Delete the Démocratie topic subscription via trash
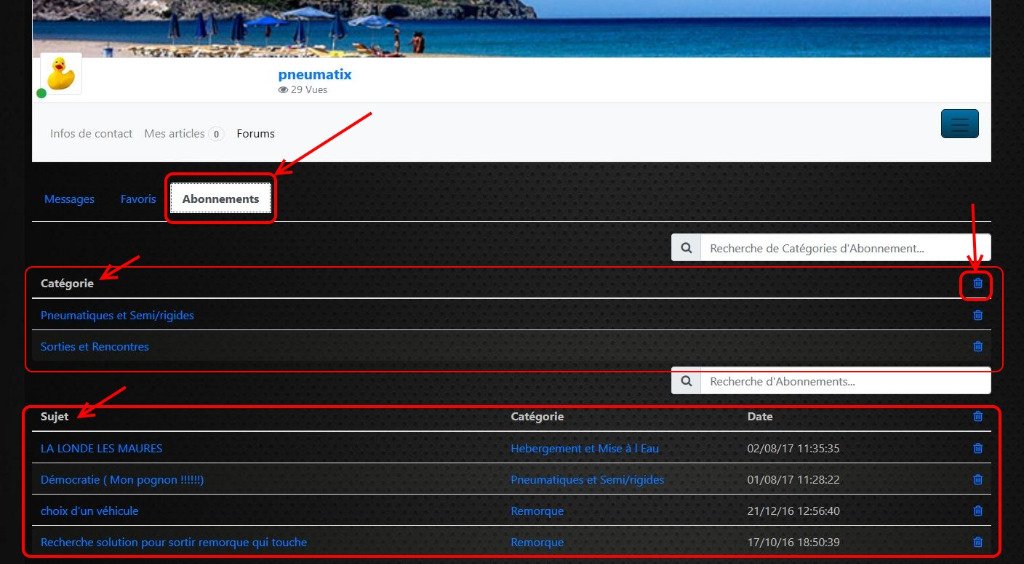 [978, 480]
